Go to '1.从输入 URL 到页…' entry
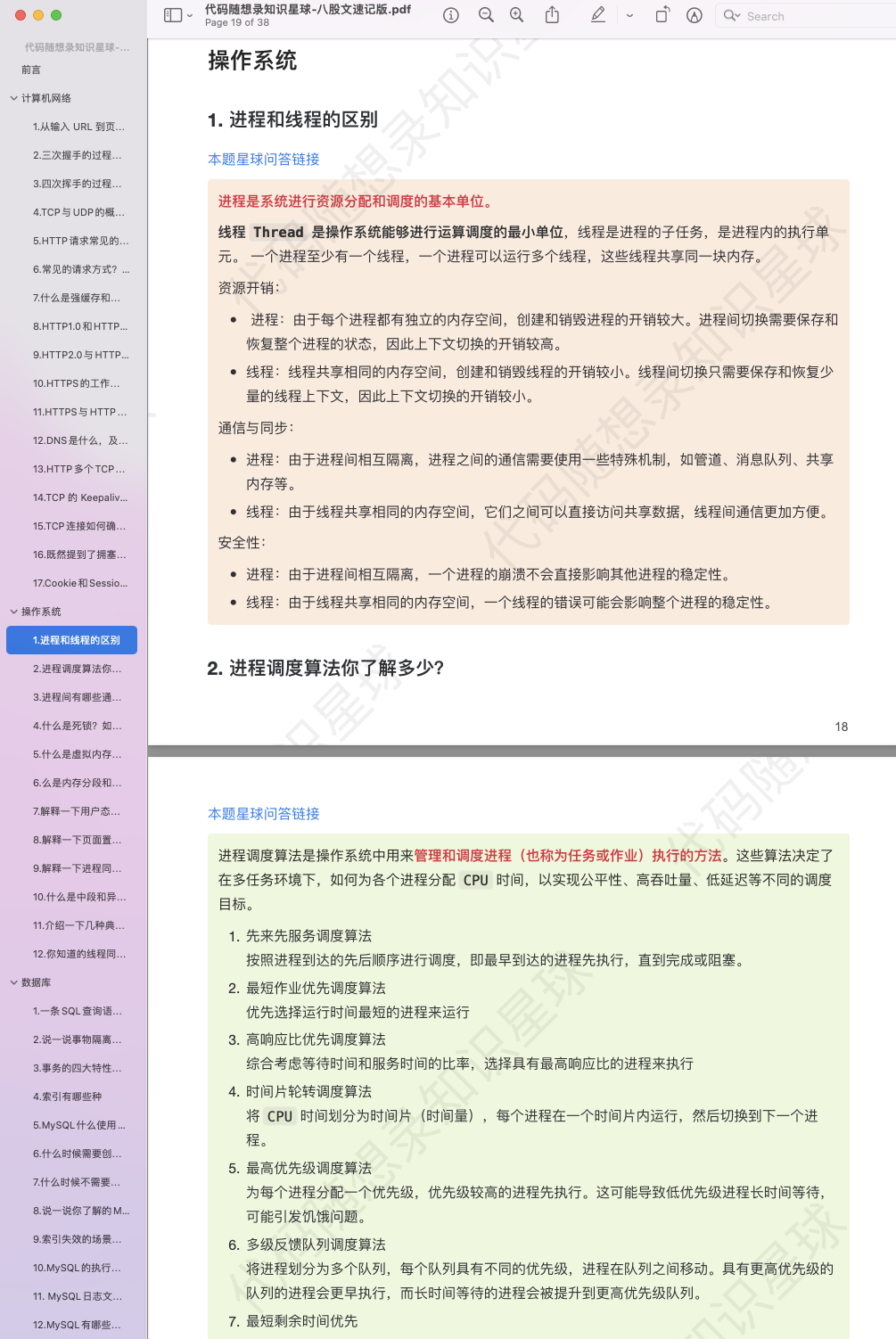 [x=79, y=127]
